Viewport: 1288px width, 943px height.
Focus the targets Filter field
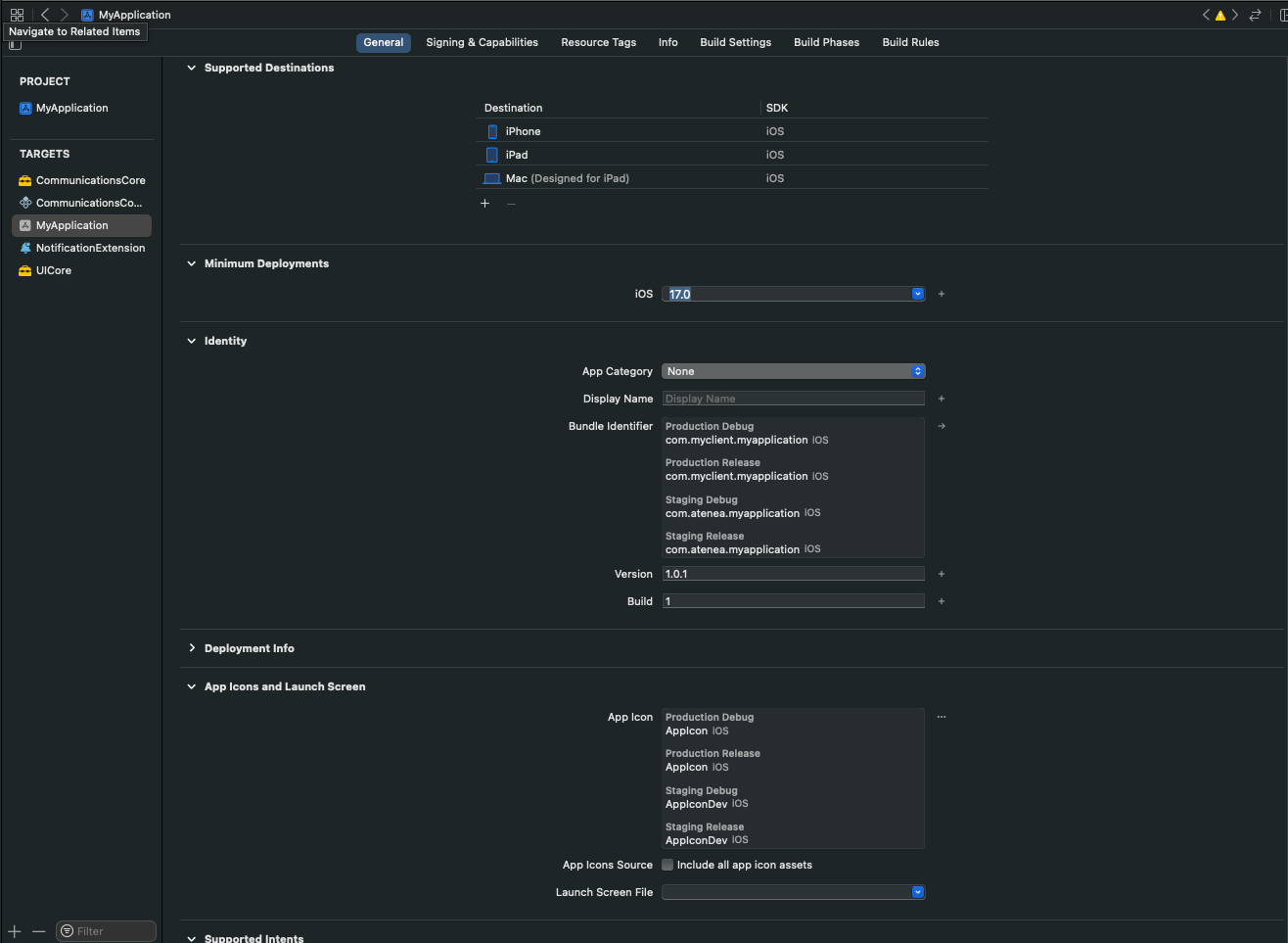pos(107,931)
